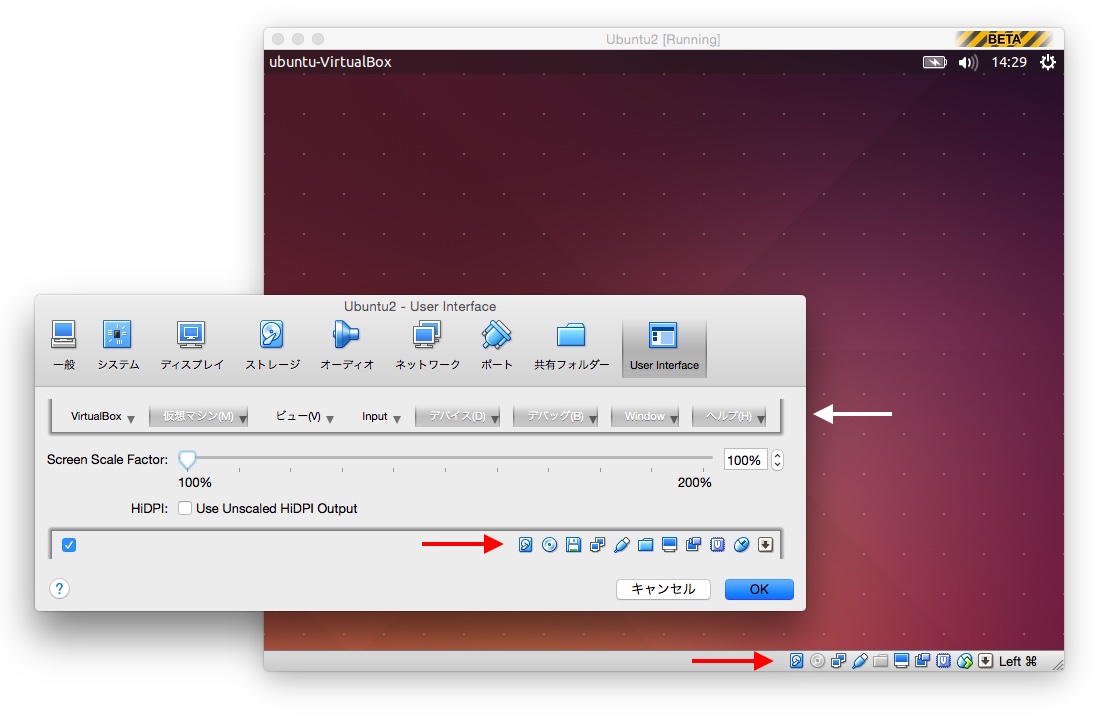Toggle network indicator in settings status bar editor
Viewport: 1100px width, 720px height.
(x=597, y=545)
